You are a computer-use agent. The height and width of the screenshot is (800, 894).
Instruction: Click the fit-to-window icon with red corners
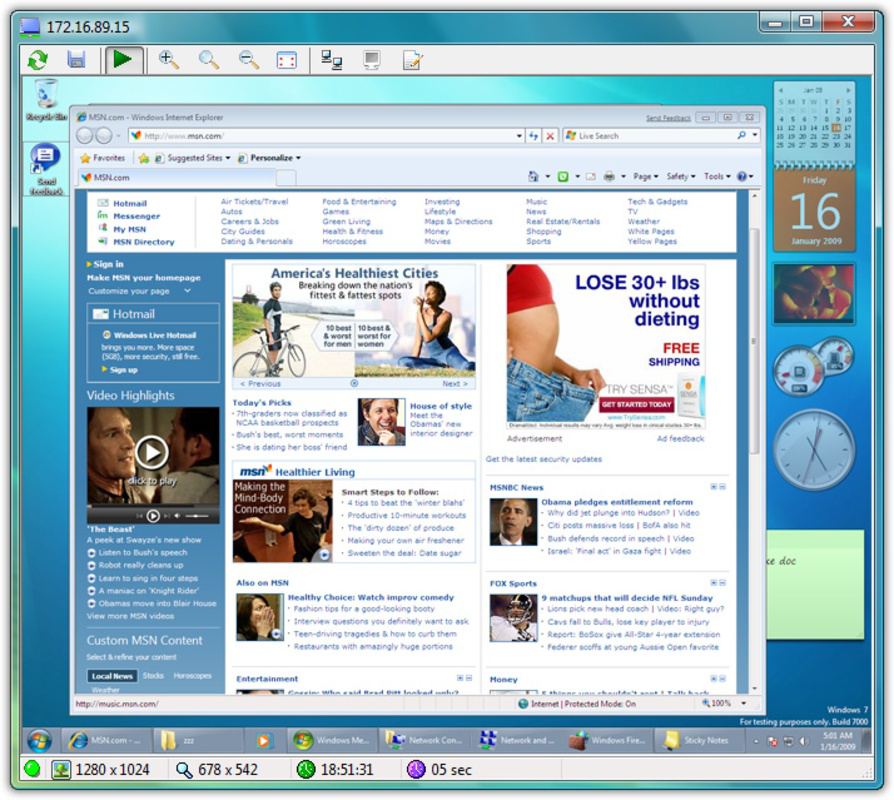(286, 60)
